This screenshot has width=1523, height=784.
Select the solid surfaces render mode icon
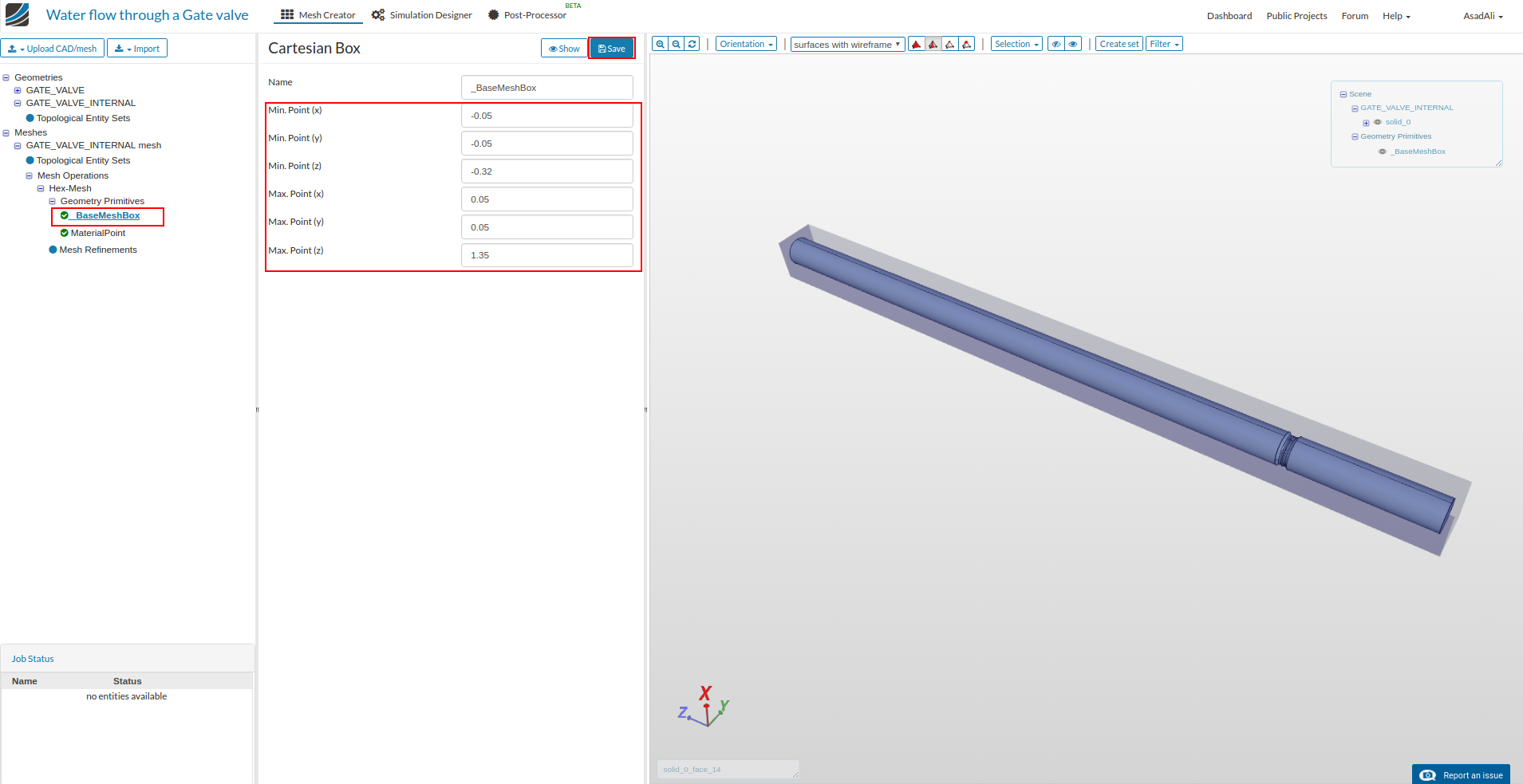tap(917, 44)
